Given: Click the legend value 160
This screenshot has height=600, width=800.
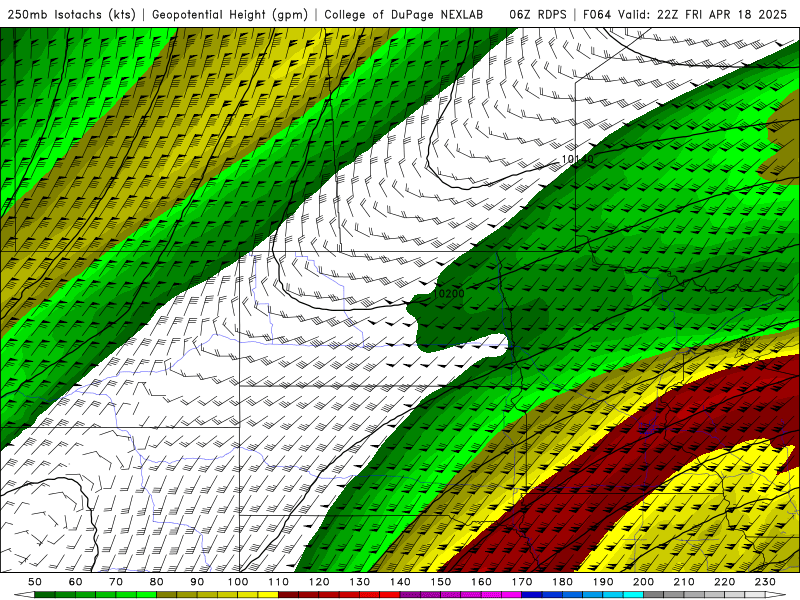Looking at the screenshot, I should tap(481, 582).
